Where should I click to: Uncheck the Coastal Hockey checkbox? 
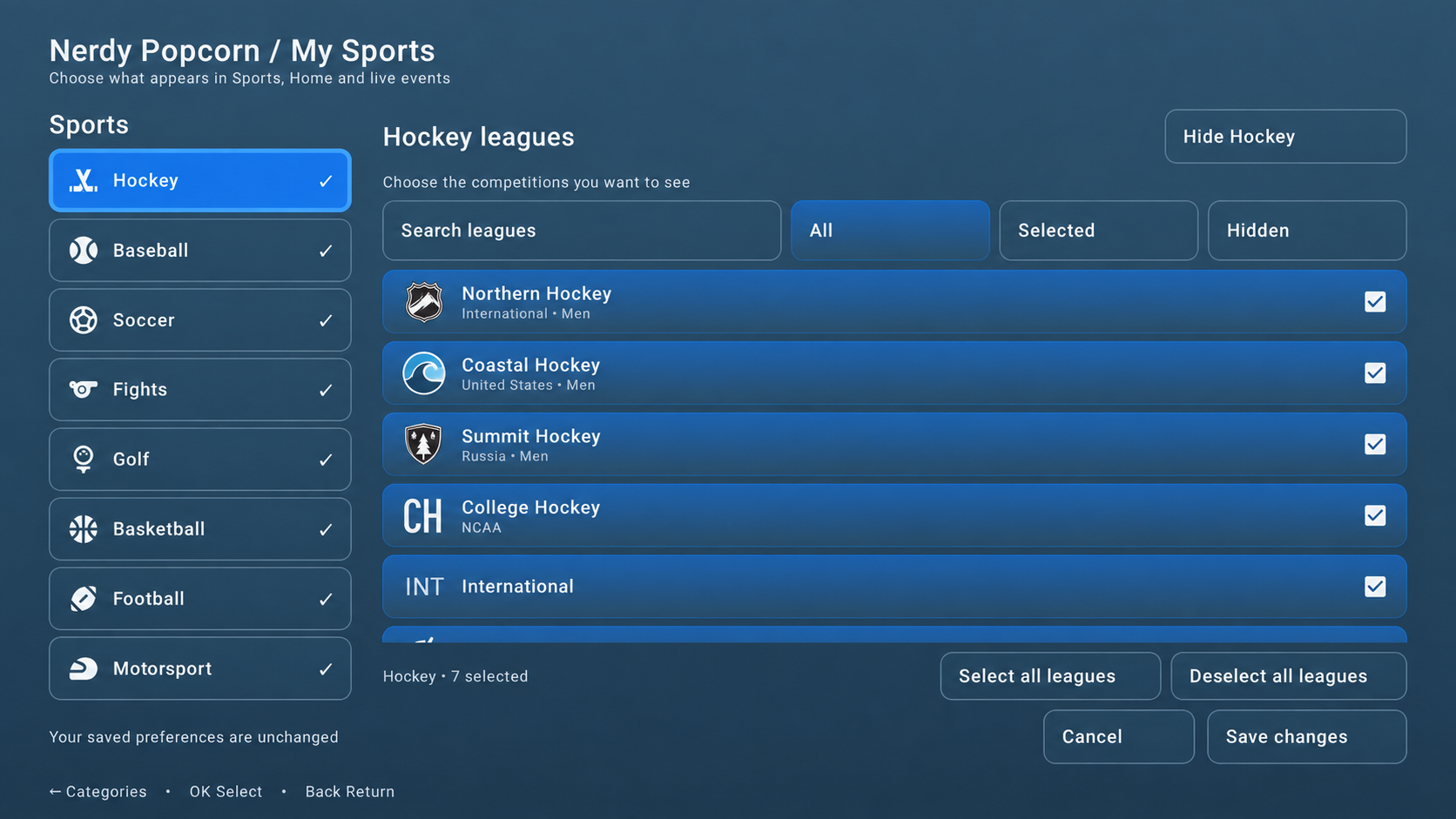1375,373
